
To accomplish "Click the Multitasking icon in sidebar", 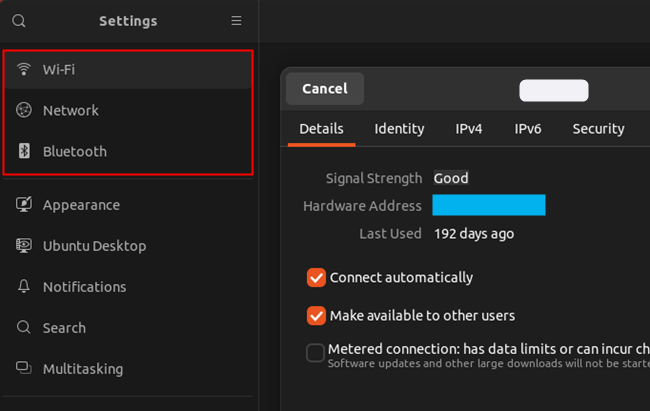I will click(x=24, y=369).
